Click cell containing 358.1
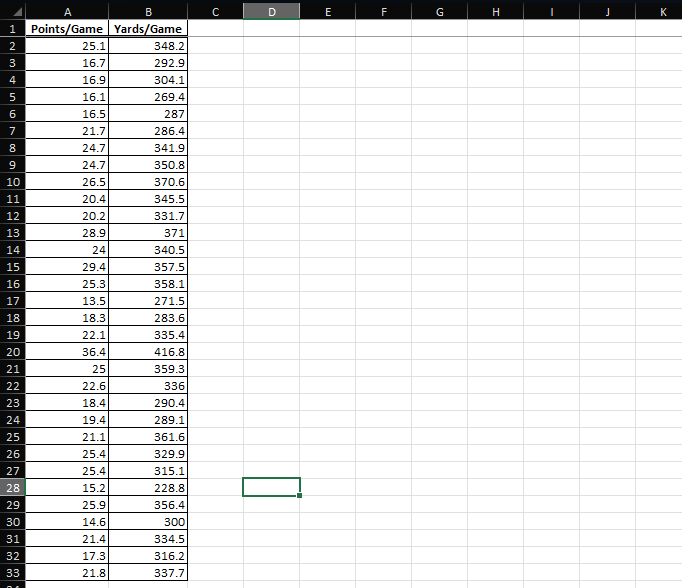Image resolution: width=682 pixels, height=588 pixels. point(148,284)
